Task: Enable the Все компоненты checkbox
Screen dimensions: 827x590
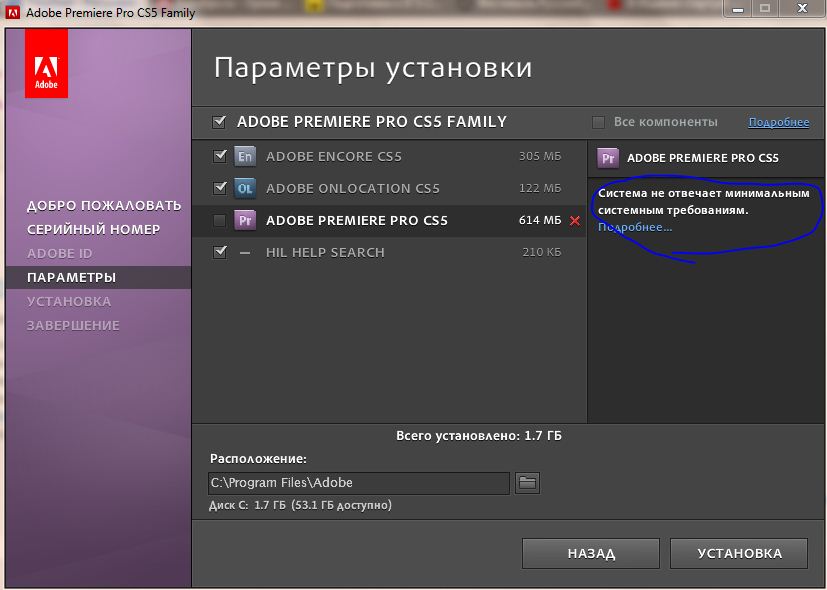Action: click(x=598, y=122)
